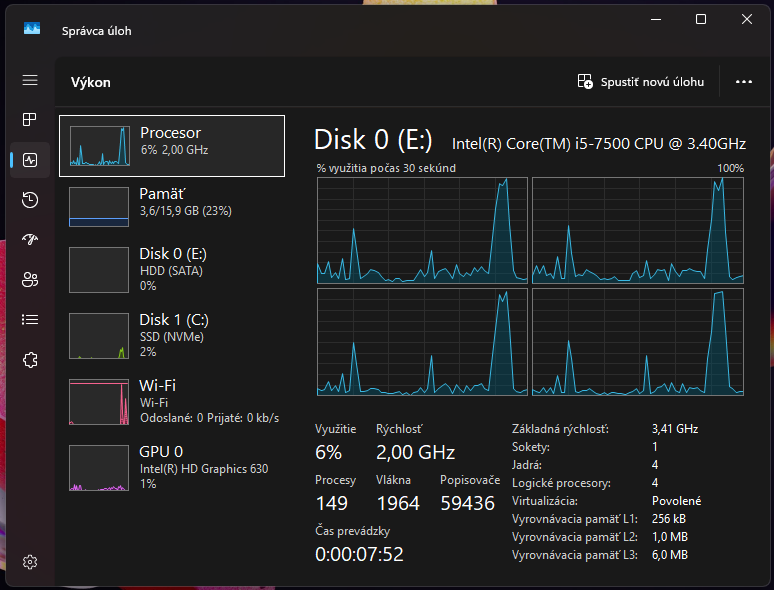This screenshot has width=774, height=590.
Task: Click the Task Manager title bar icon
Action: click(32, 30)
